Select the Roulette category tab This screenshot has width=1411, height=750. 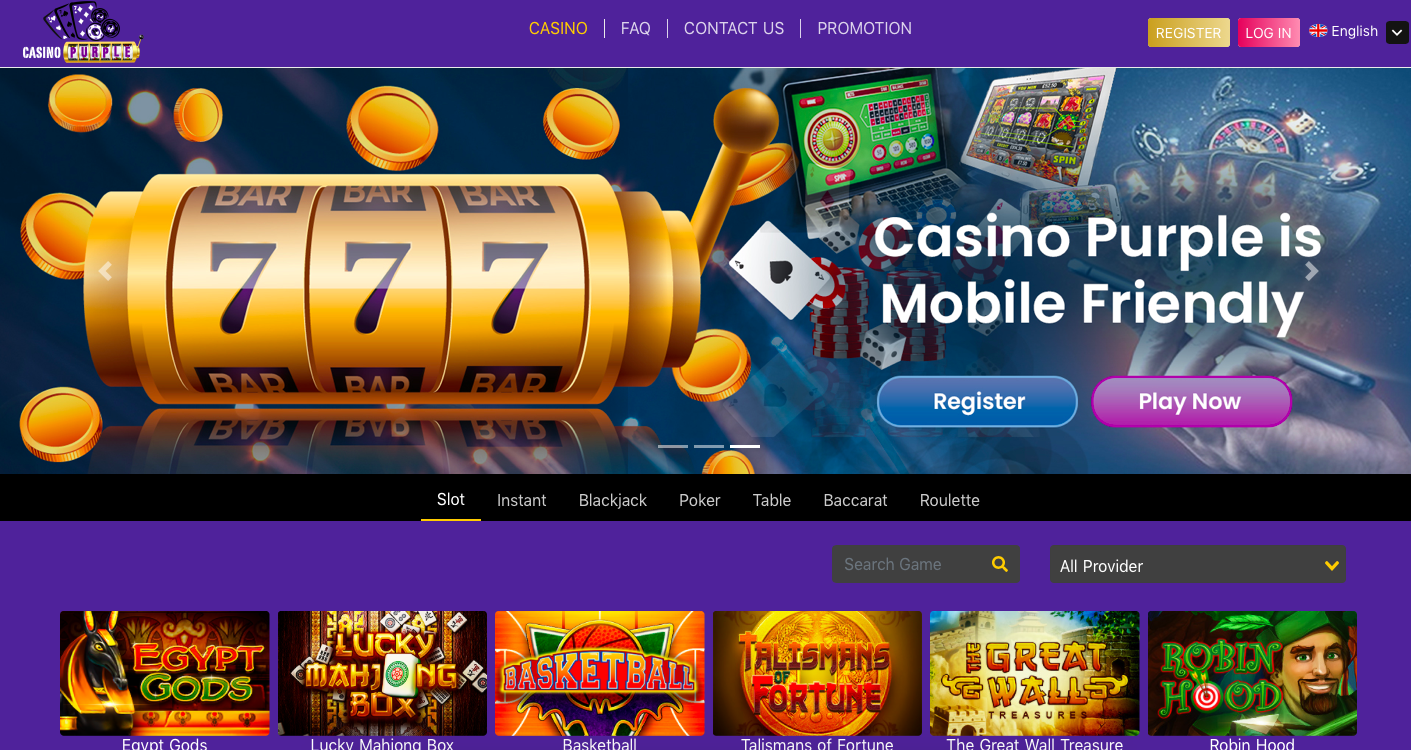tap(950, 500)
